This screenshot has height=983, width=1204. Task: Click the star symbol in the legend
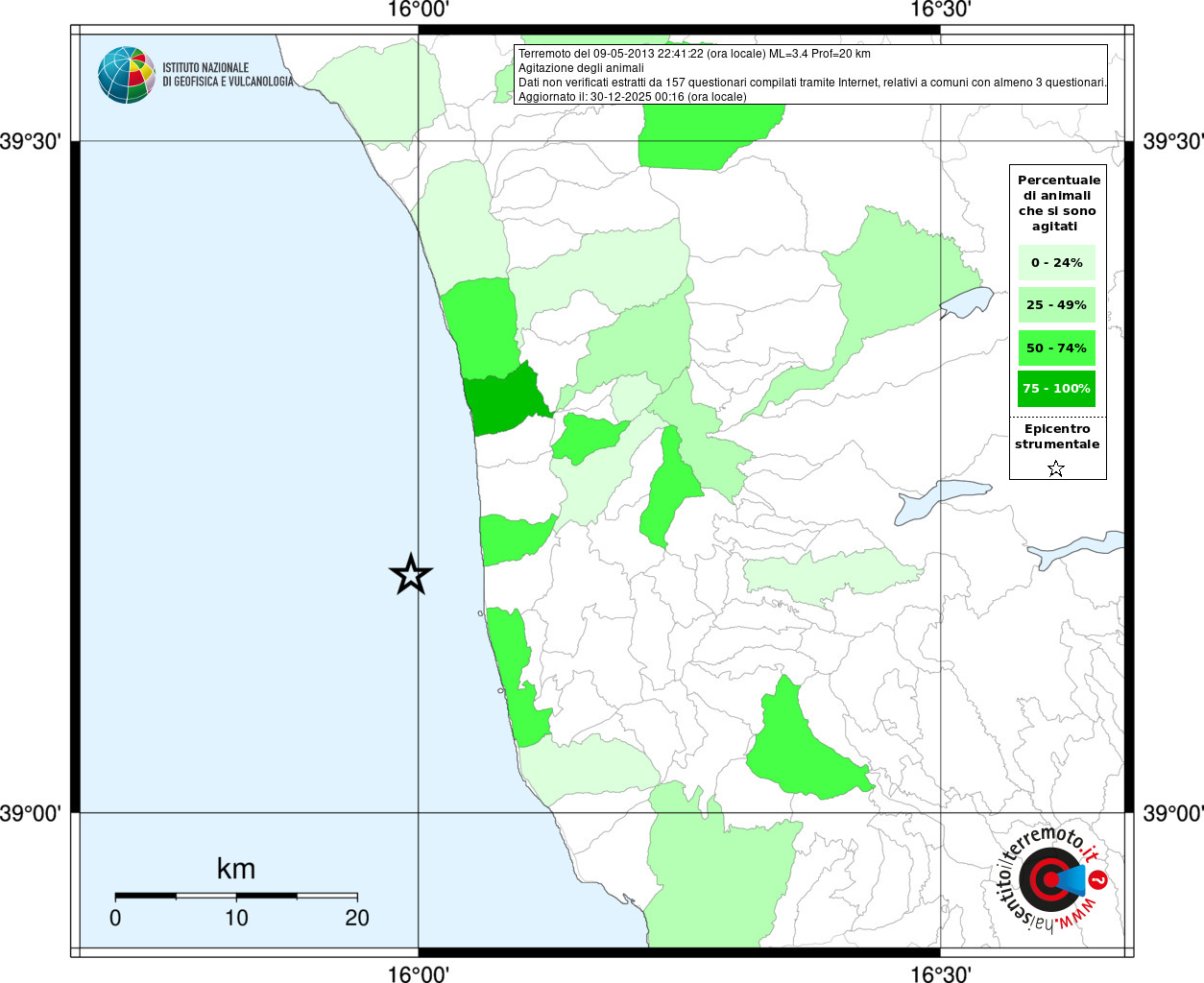tap(1055, 468)
